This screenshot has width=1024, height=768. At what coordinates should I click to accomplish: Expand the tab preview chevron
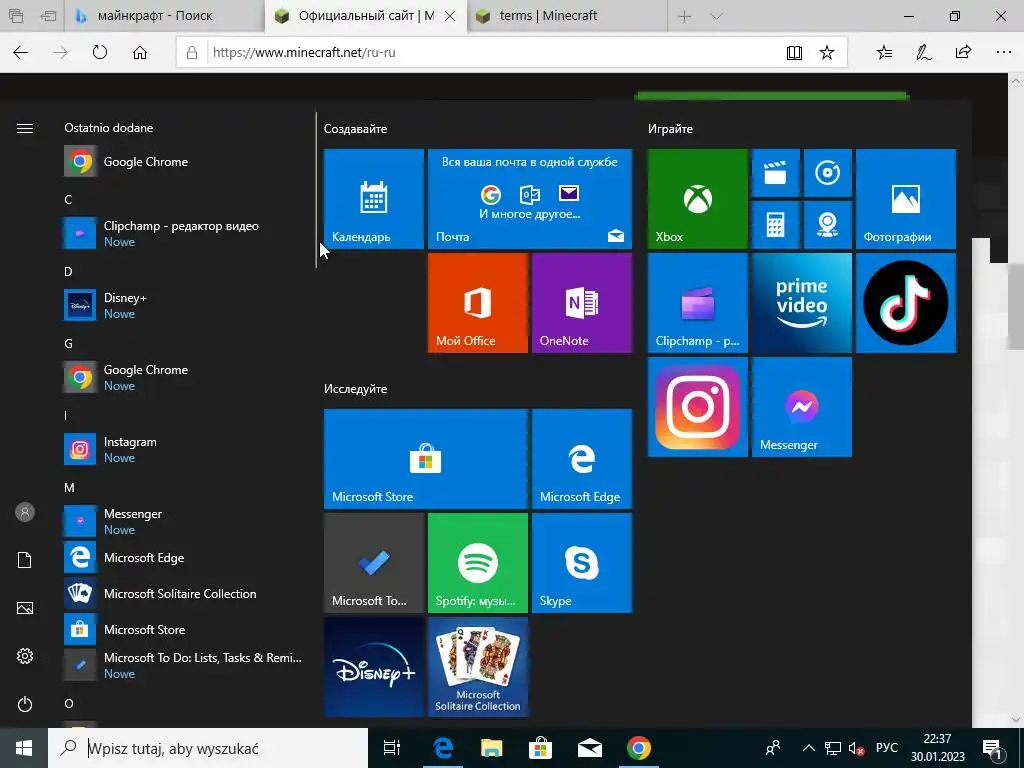716,16
